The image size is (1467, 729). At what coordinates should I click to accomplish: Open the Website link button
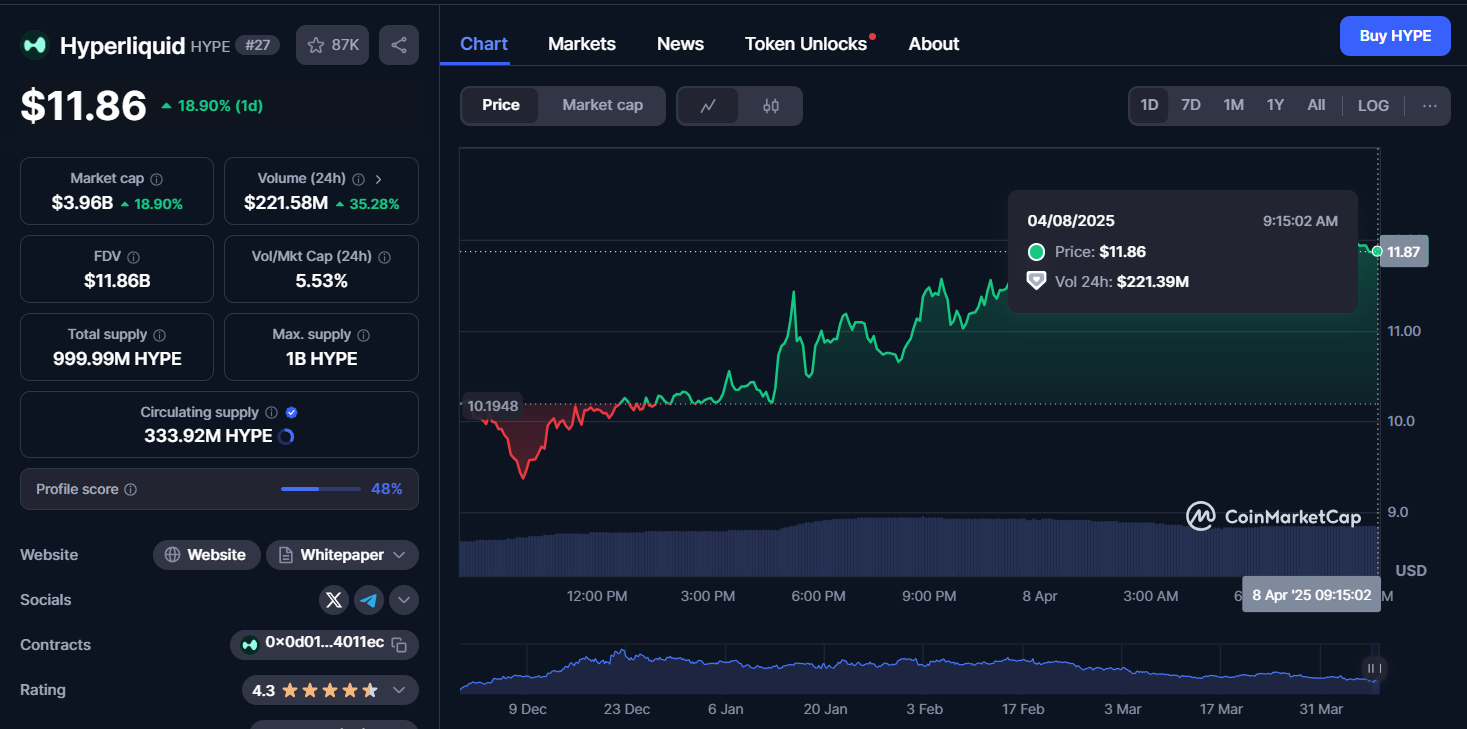[206, 555]
